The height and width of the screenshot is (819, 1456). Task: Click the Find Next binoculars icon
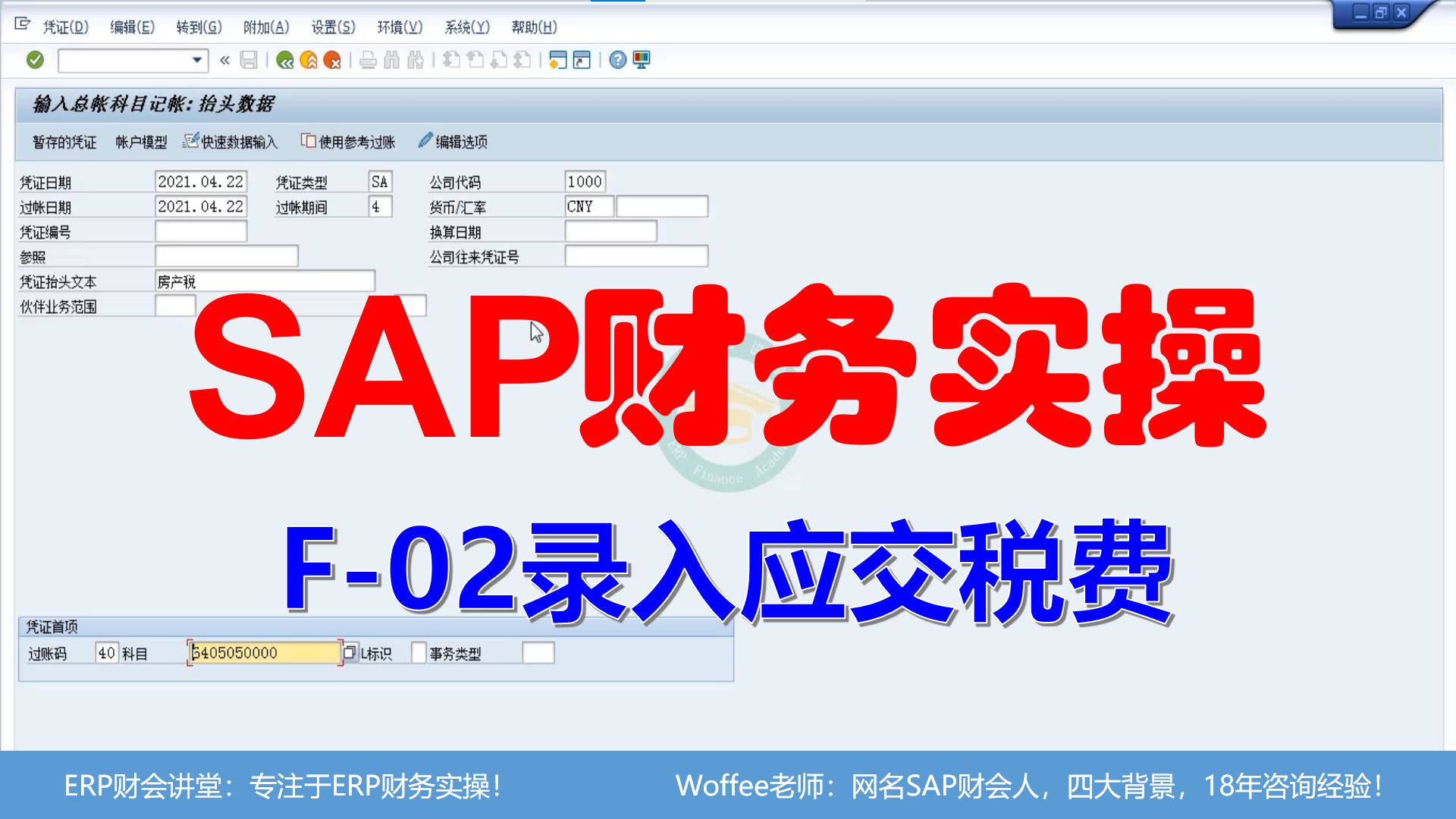coord(416,60)
